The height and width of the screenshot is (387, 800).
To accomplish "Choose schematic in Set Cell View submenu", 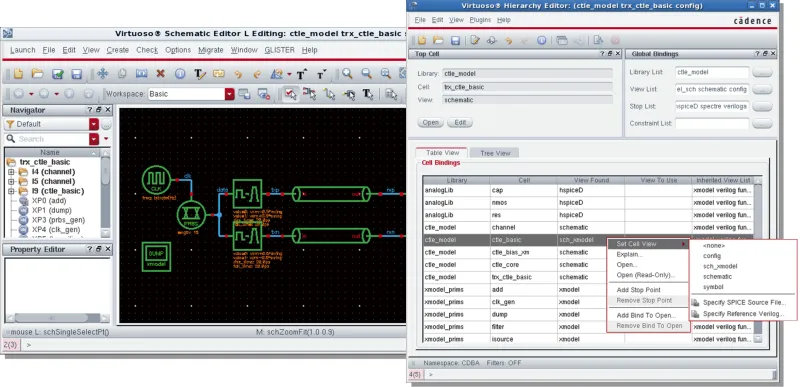I will coord(717,276).
